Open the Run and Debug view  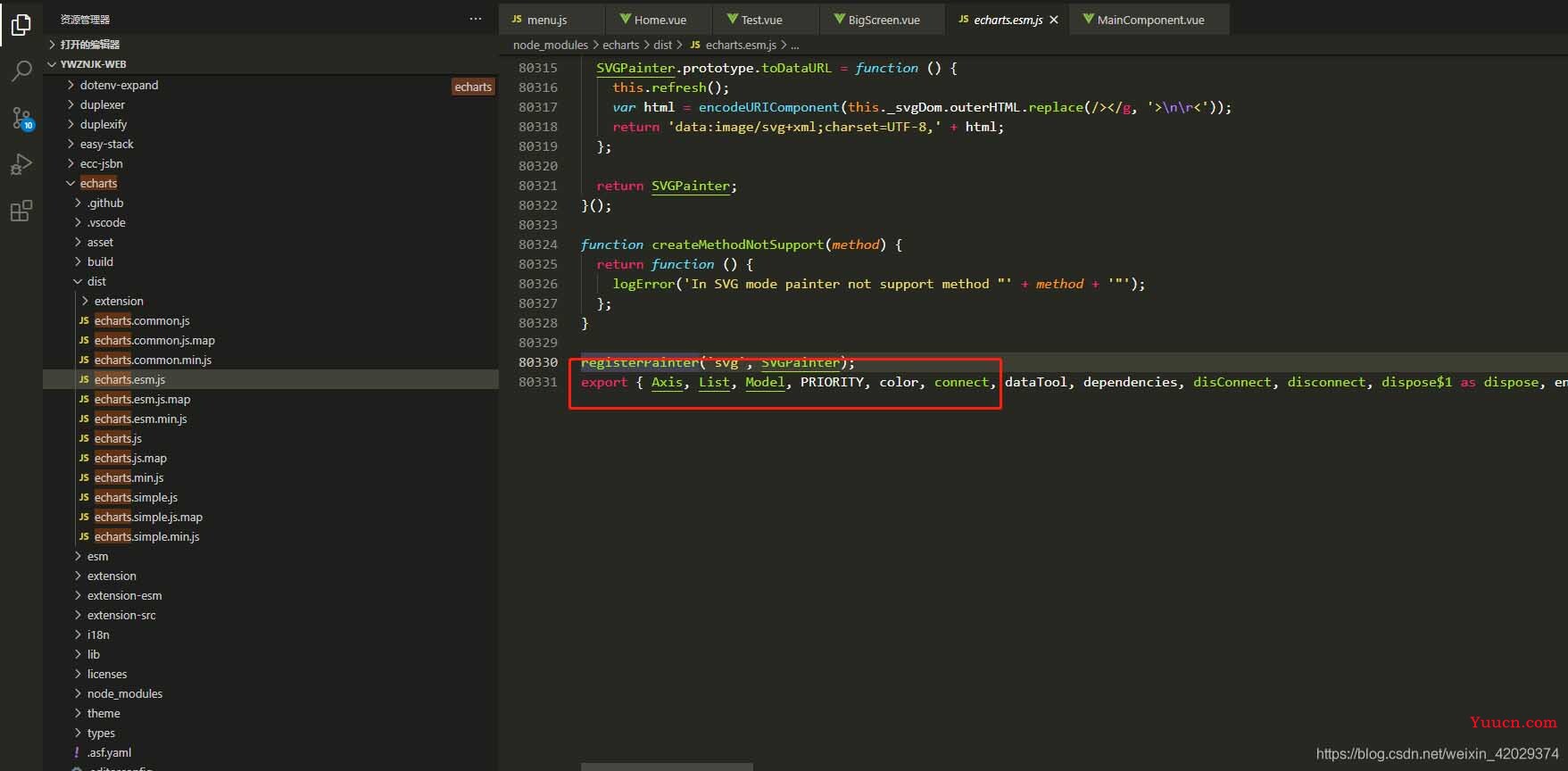[21, 164]
